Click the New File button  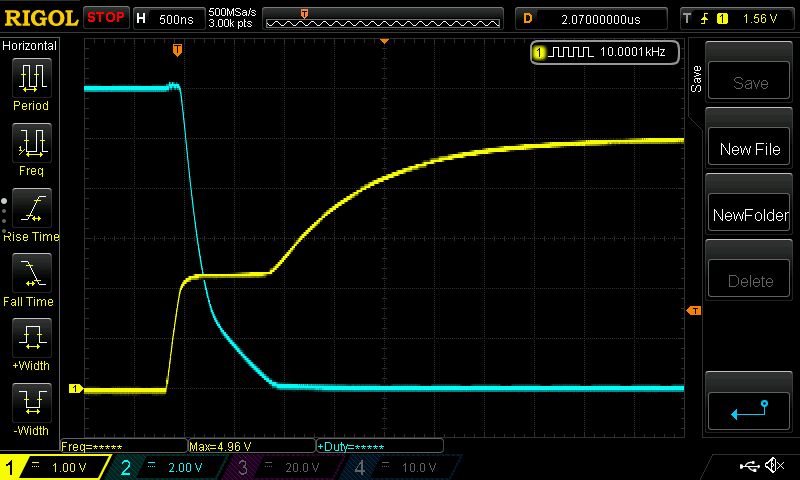tap(749, 147)
